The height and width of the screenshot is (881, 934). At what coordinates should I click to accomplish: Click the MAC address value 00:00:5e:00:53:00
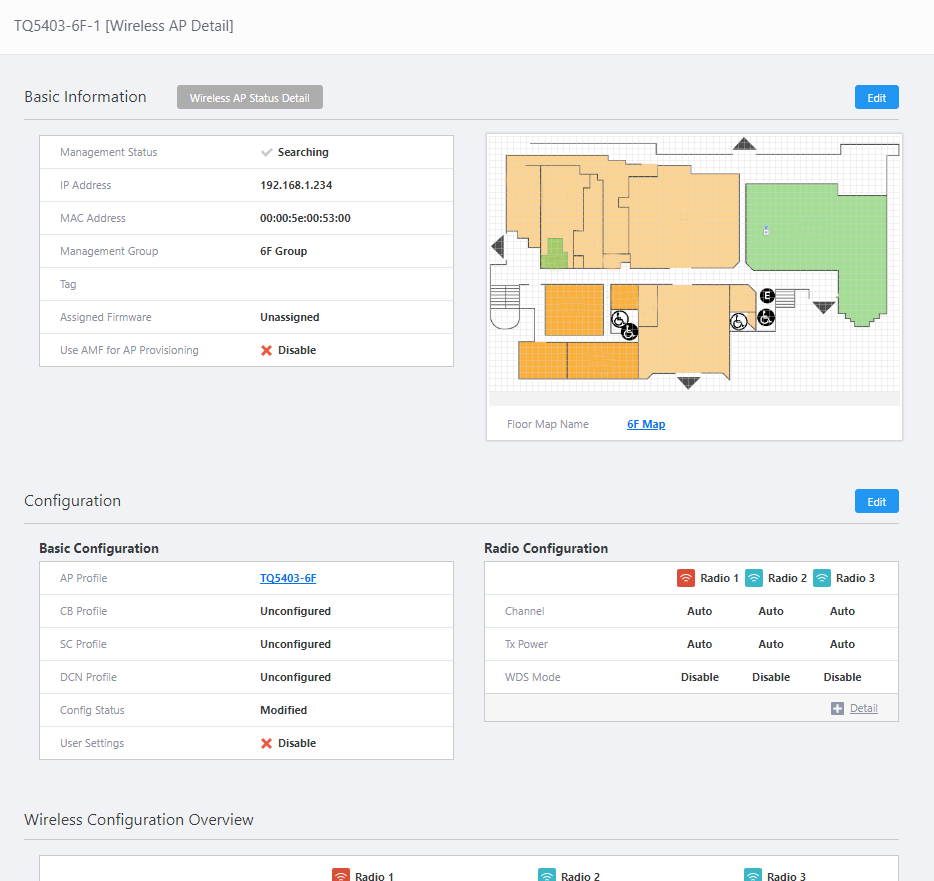(305, 218)
